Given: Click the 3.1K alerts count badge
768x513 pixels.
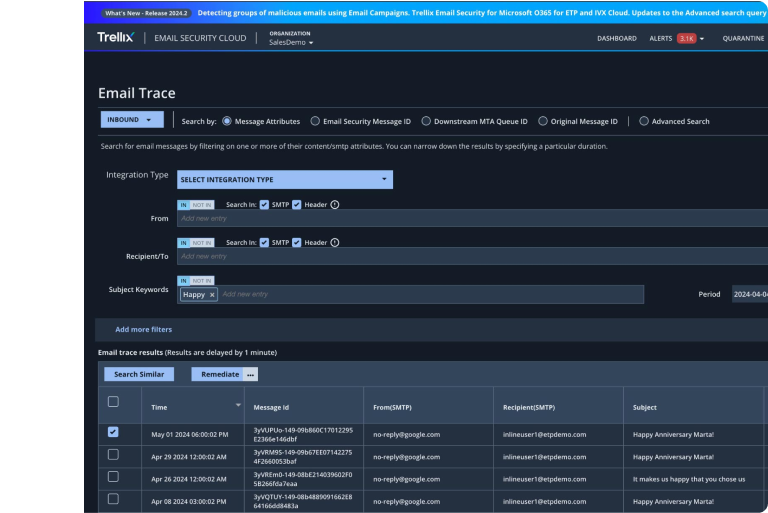Looking at the screenshot, I should coord(686,38).
